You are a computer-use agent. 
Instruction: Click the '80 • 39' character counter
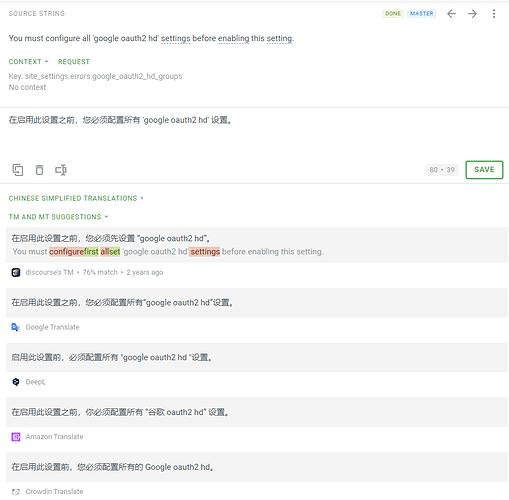442,170
